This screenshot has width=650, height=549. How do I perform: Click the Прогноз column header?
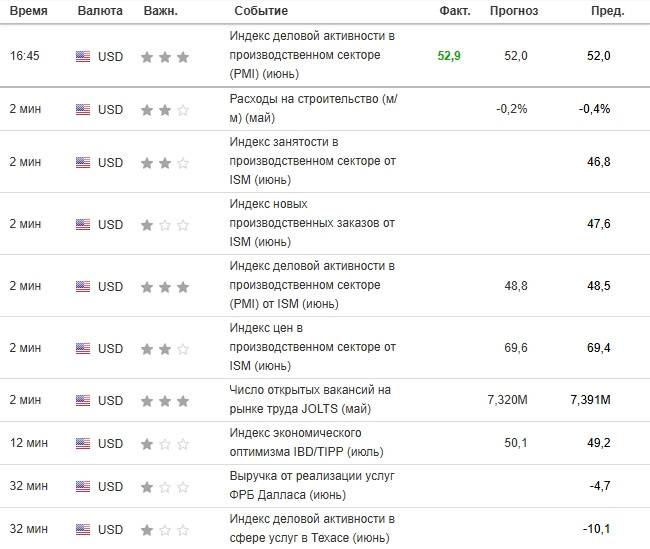coord(514,11)
